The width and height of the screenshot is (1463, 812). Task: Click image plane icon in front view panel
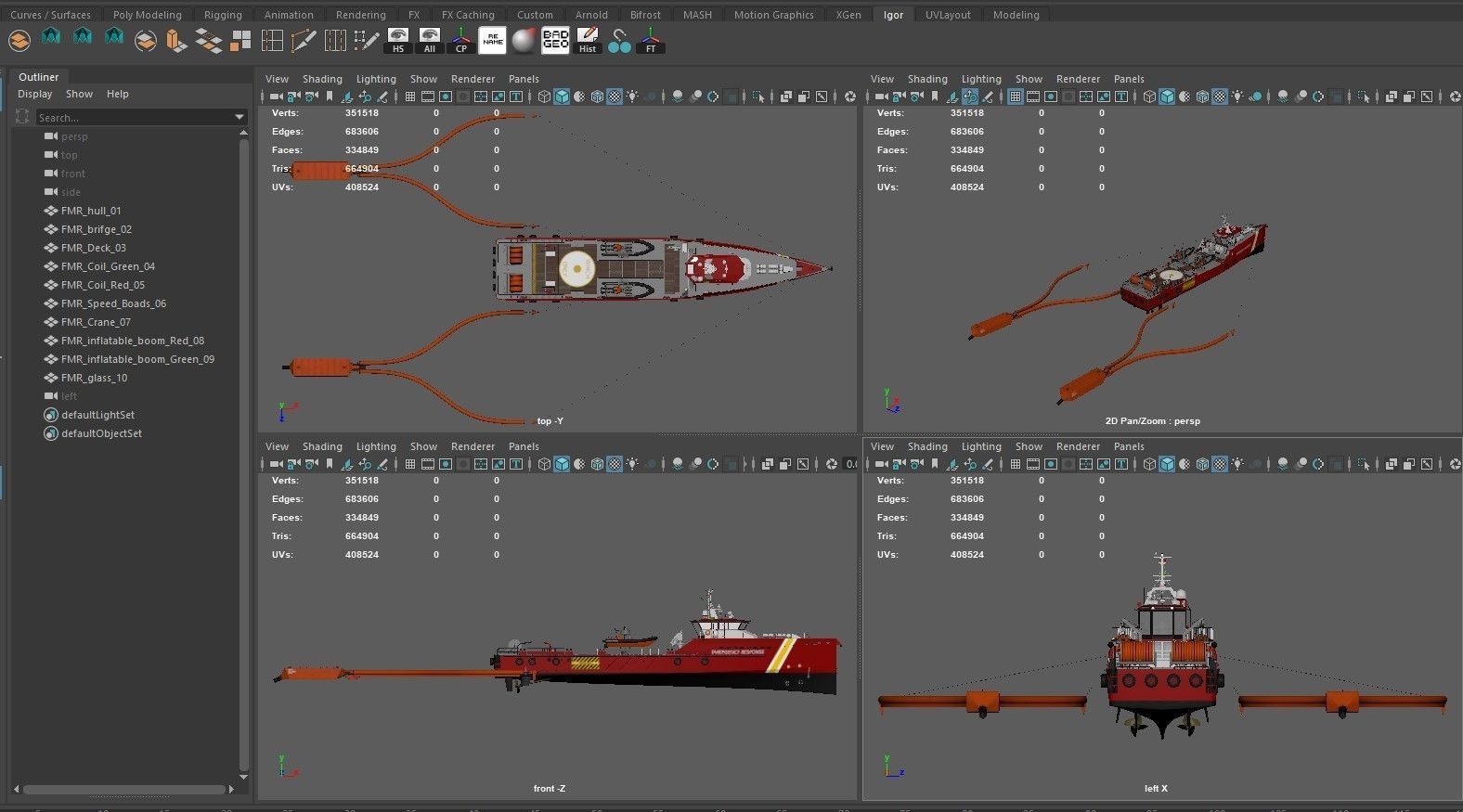click(x=347, y=464)
